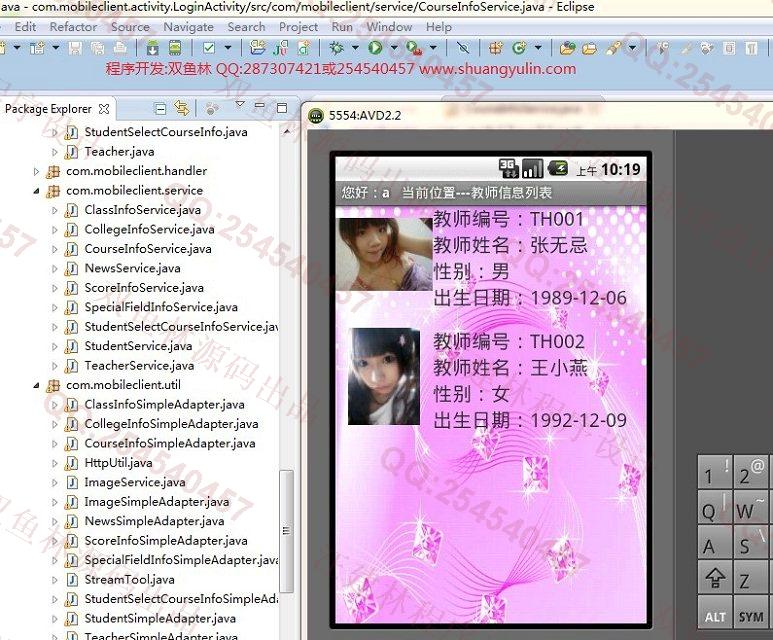Expand the NewsService.java tree node

tap(55, 269)
